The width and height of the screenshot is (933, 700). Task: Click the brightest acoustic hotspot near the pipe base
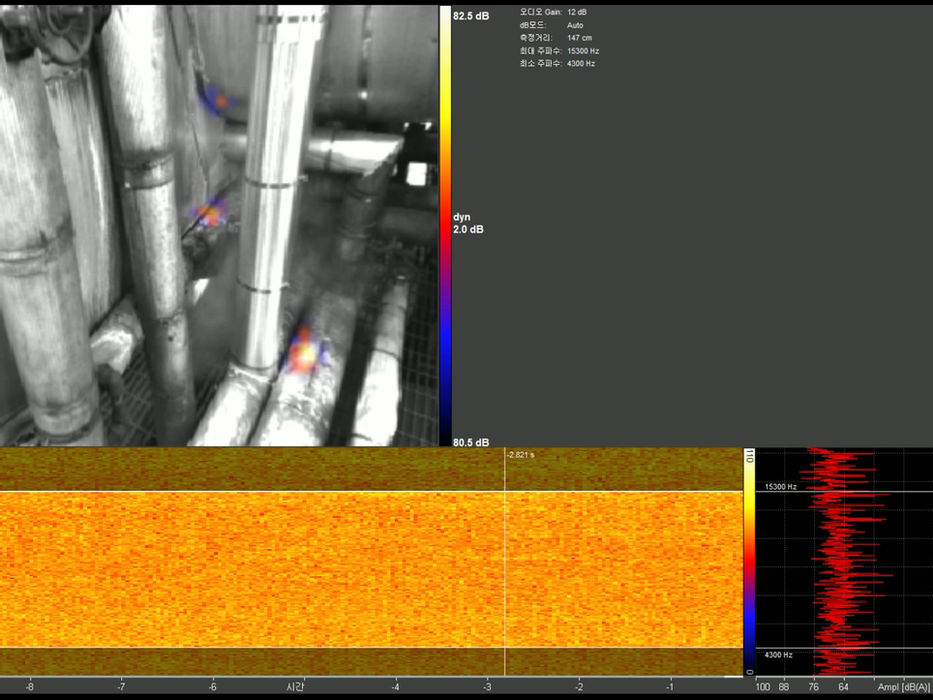(x=306, y=352)
